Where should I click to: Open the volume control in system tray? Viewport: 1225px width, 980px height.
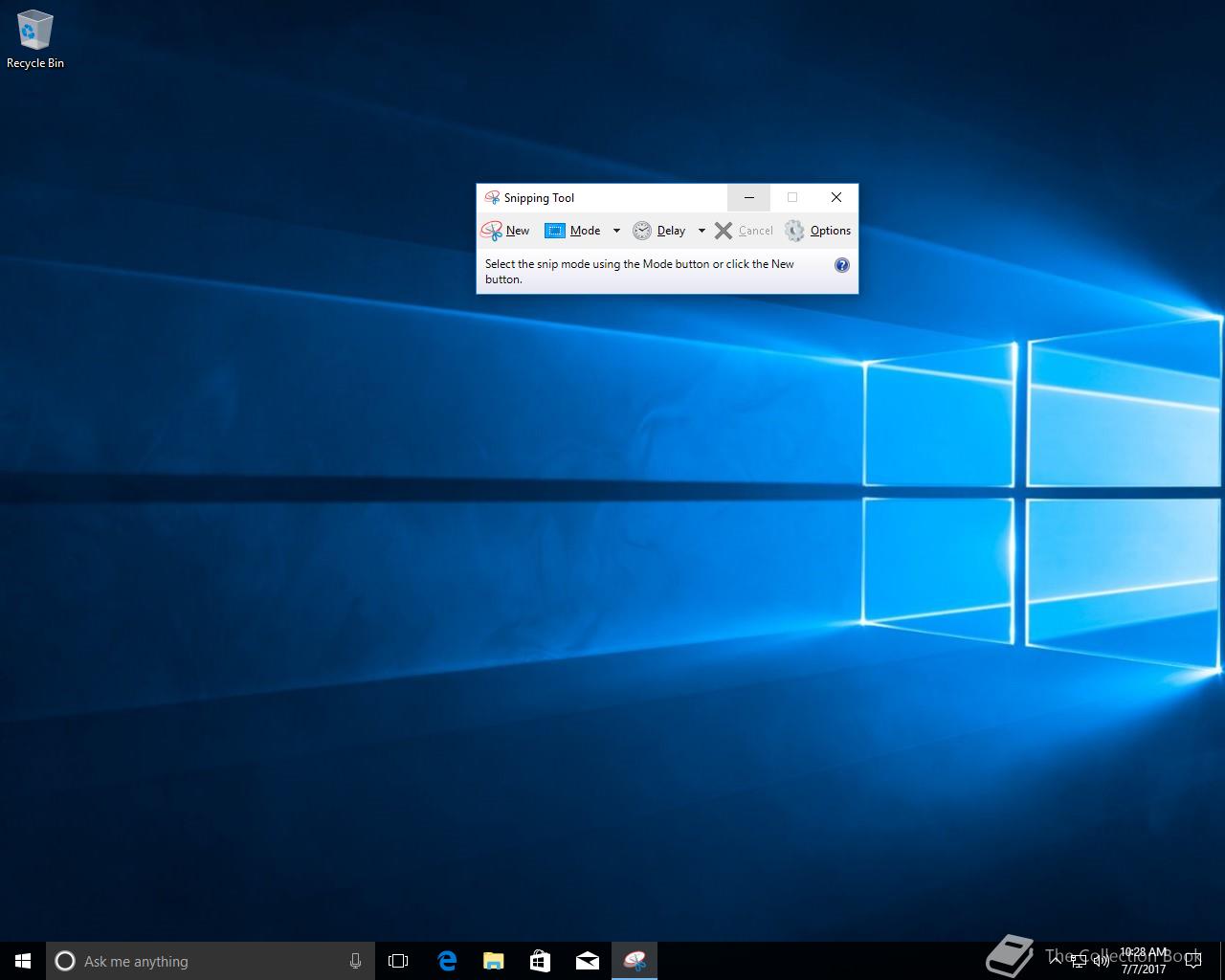pyautogui.click(x=1102, y=961)
